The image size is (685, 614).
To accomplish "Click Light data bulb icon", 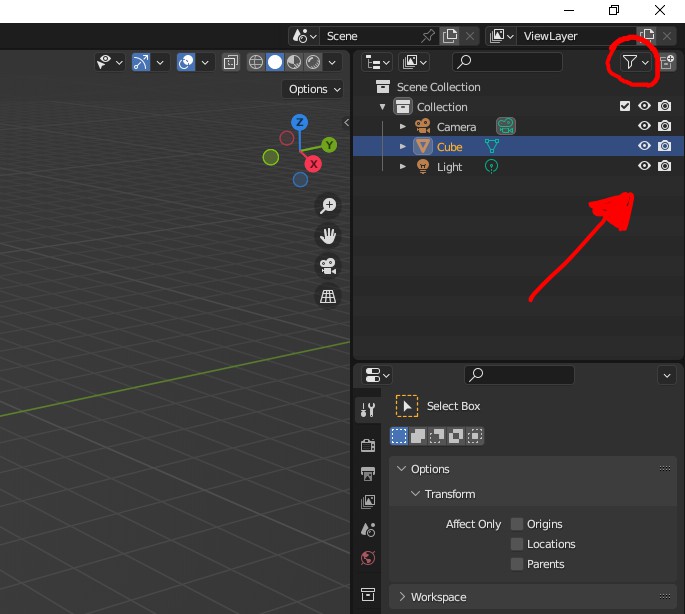I will 491,167.
